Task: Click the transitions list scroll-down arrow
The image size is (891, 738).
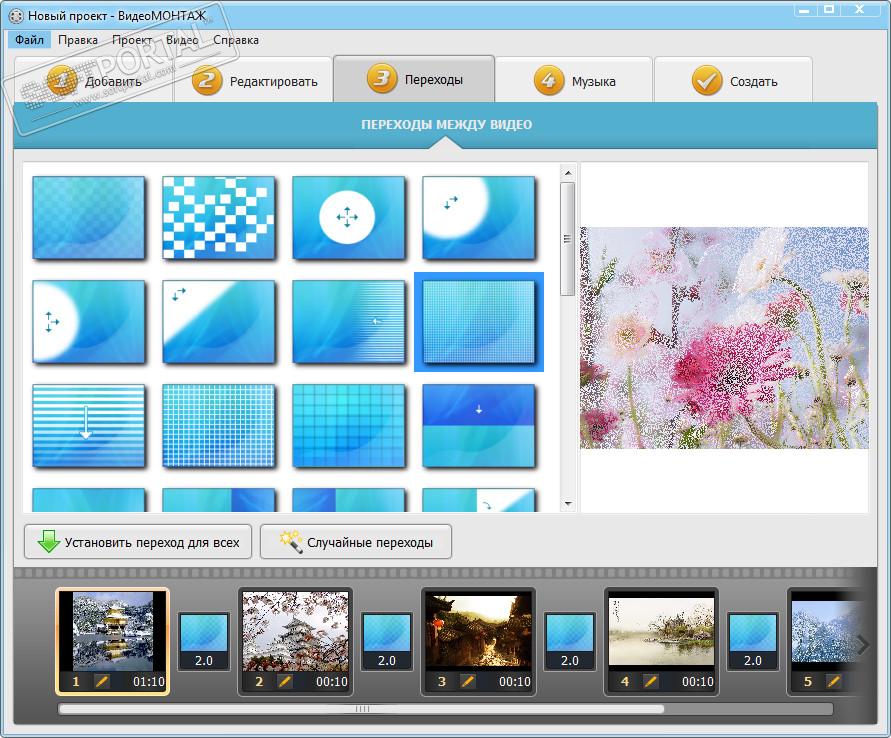Action: 568,504
